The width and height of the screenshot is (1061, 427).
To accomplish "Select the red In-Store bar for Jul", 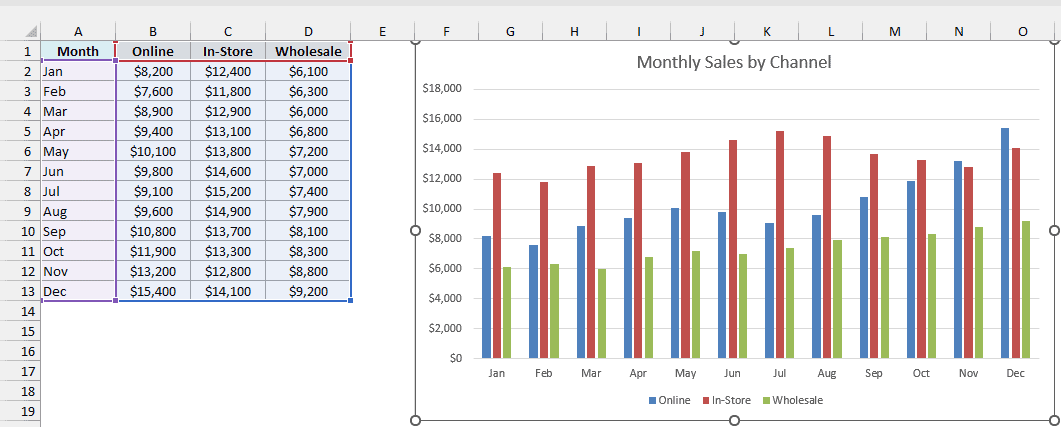I will tap(780, 244).
